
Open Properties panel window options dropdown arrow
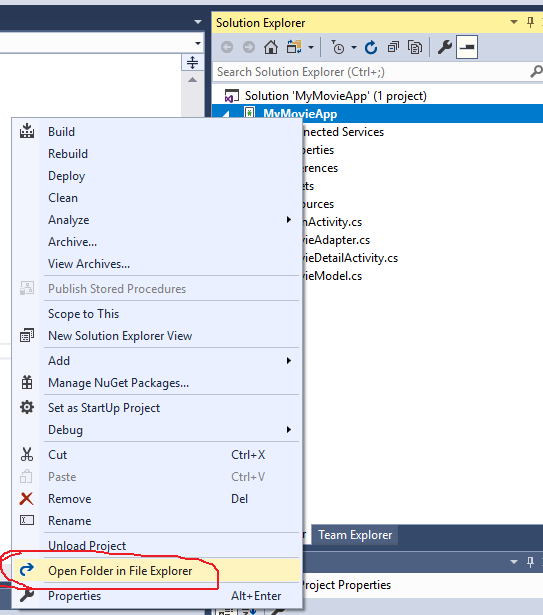click(x=514, y=562)
